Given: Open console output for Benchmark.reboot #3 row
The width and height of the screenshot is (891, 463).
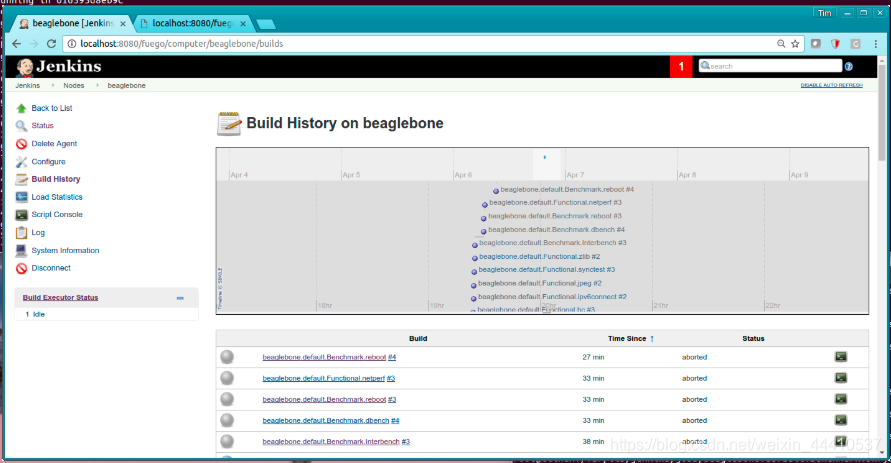Looking at the screenshot, I should click(x=840, y=399).
